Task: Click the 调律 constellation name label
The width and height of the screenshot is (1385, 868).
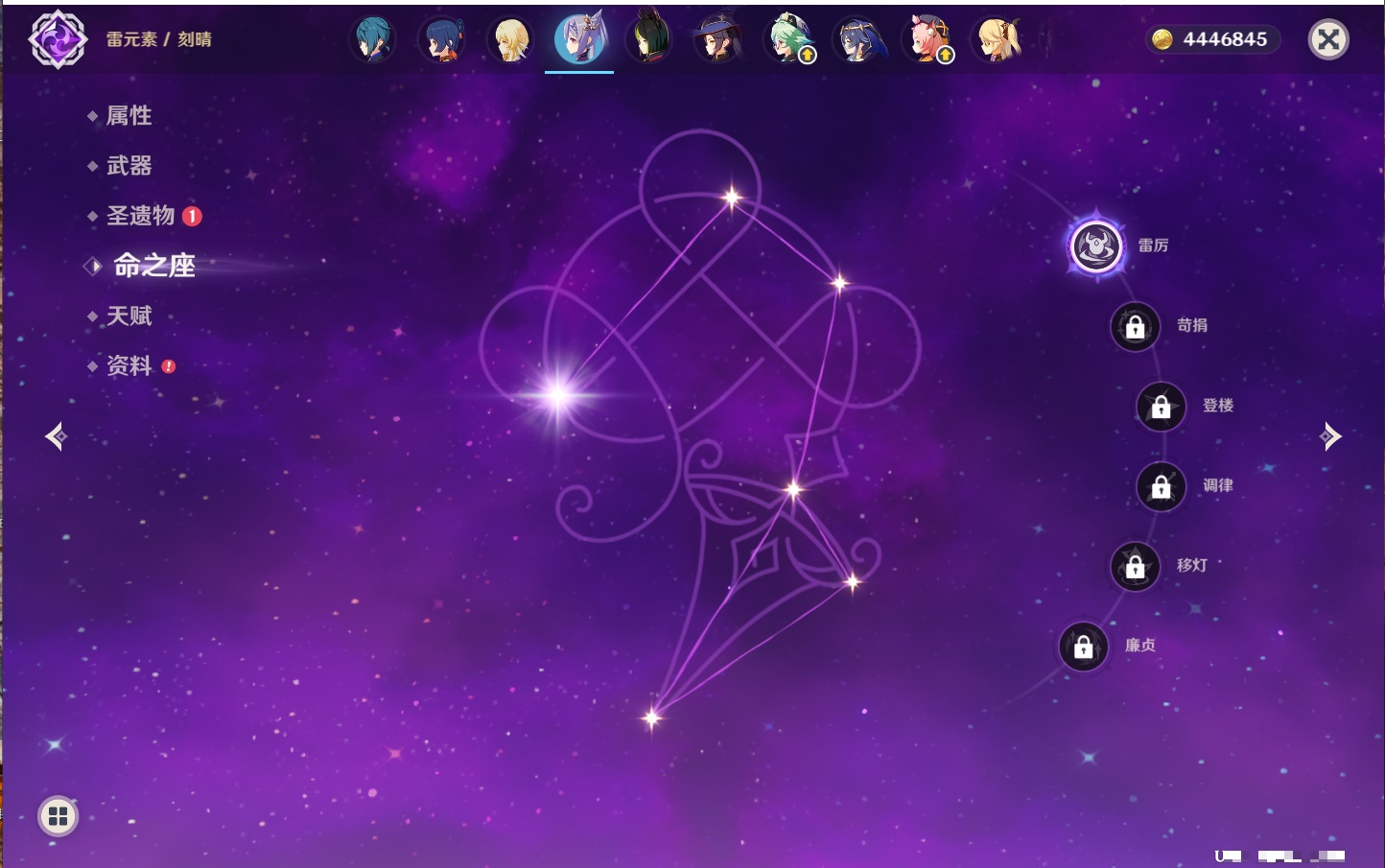Action: 1218,485
